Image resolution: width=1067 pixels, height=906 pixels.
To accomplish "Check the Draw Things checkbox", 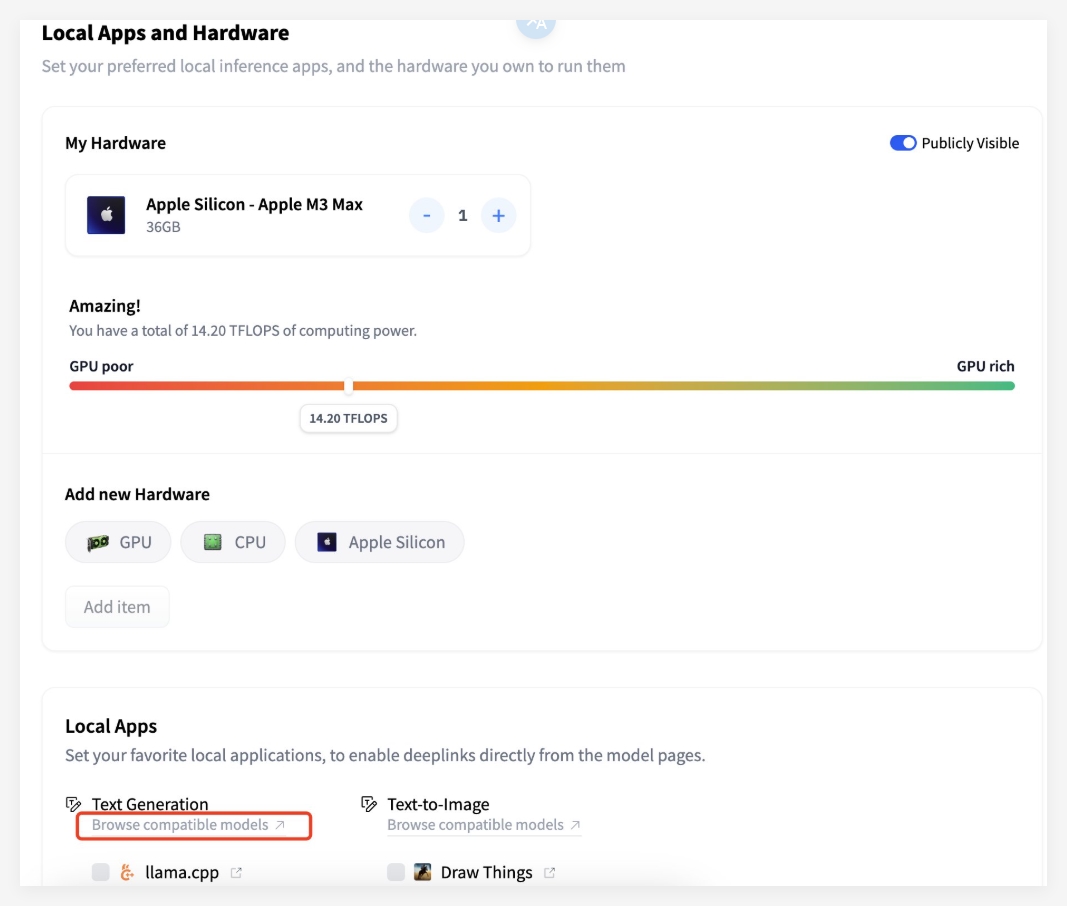I will pyautogui.click(x=396, y=872).
